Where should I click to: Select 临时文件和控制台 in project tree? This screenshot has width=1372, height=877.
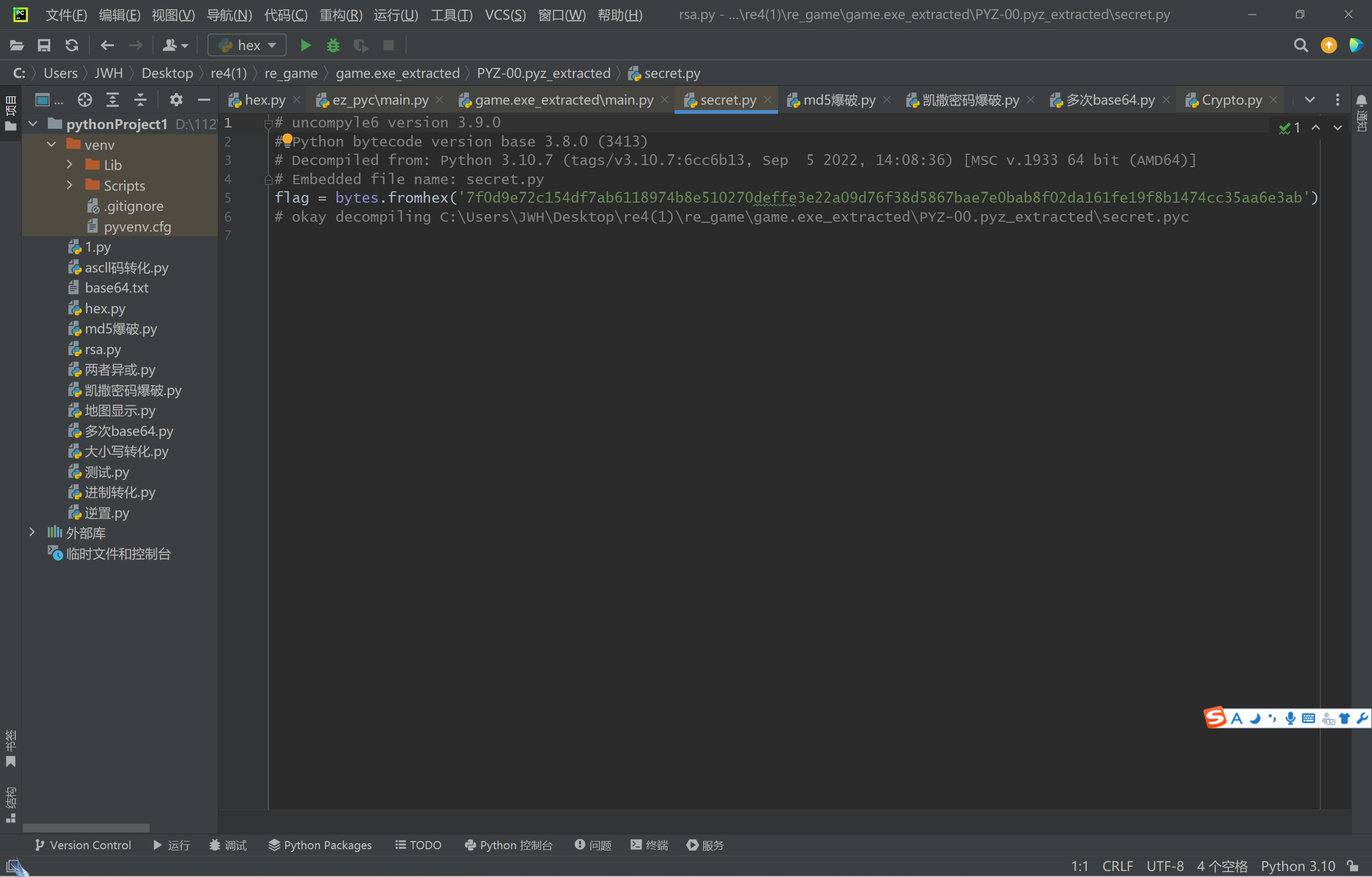[118, 553]
